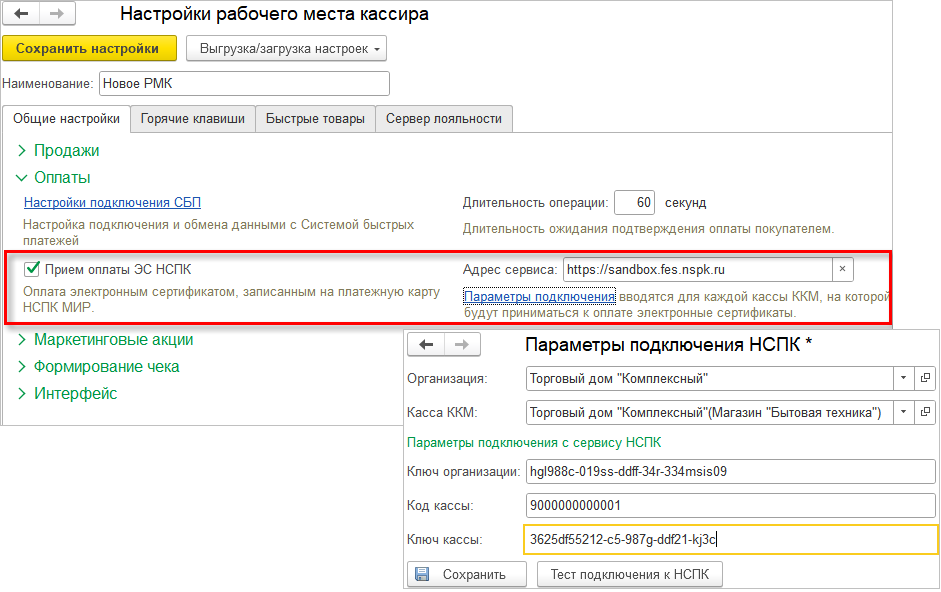941x592 pixels.
Task: Switch to the Горячие клавиши tab
Action: pyautogui.click(x=193, y=118)
